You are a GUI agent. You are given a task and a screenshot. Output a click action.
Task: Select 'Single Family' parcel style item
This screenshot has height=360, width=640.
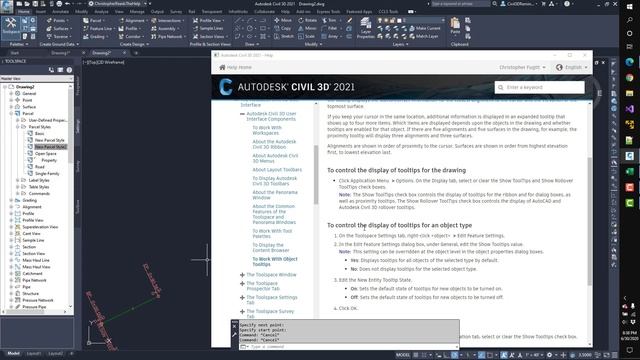[47, 173]
